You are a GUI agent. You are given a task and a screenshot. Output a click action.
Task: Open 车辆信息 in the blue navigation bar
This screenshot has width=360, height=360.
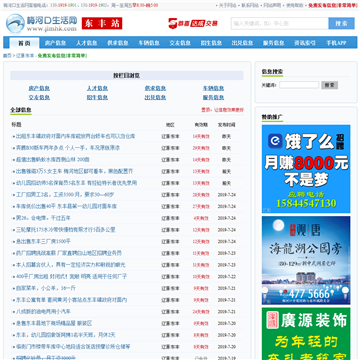pyautogui.click(x=149, y=43)
